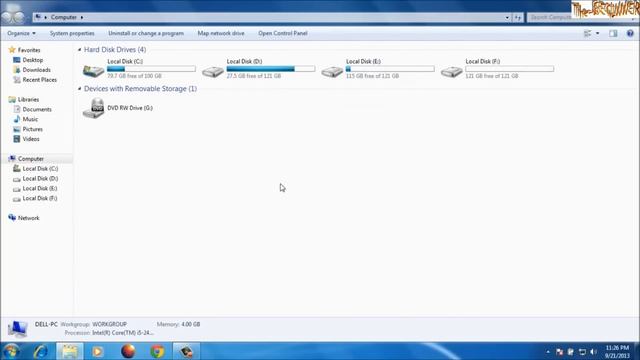Open Local Disk (E:) drive icon
Screen dimensions: 640x360
tap(332, 71)
